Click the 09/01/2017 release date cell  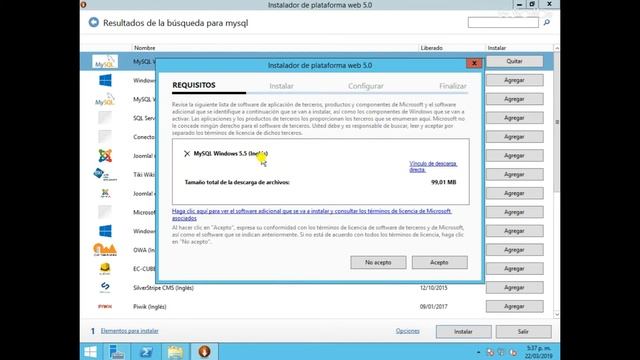point(433,307)
